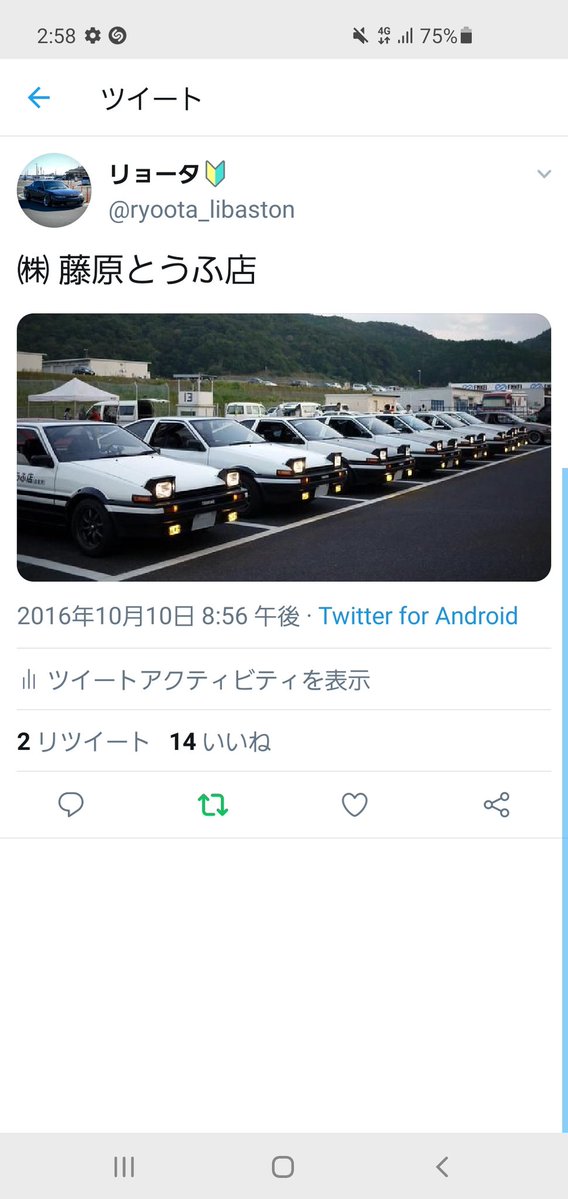Toggle the green retweet icon
This screenshot has width=568, height=1199.
tap(213, 804)
